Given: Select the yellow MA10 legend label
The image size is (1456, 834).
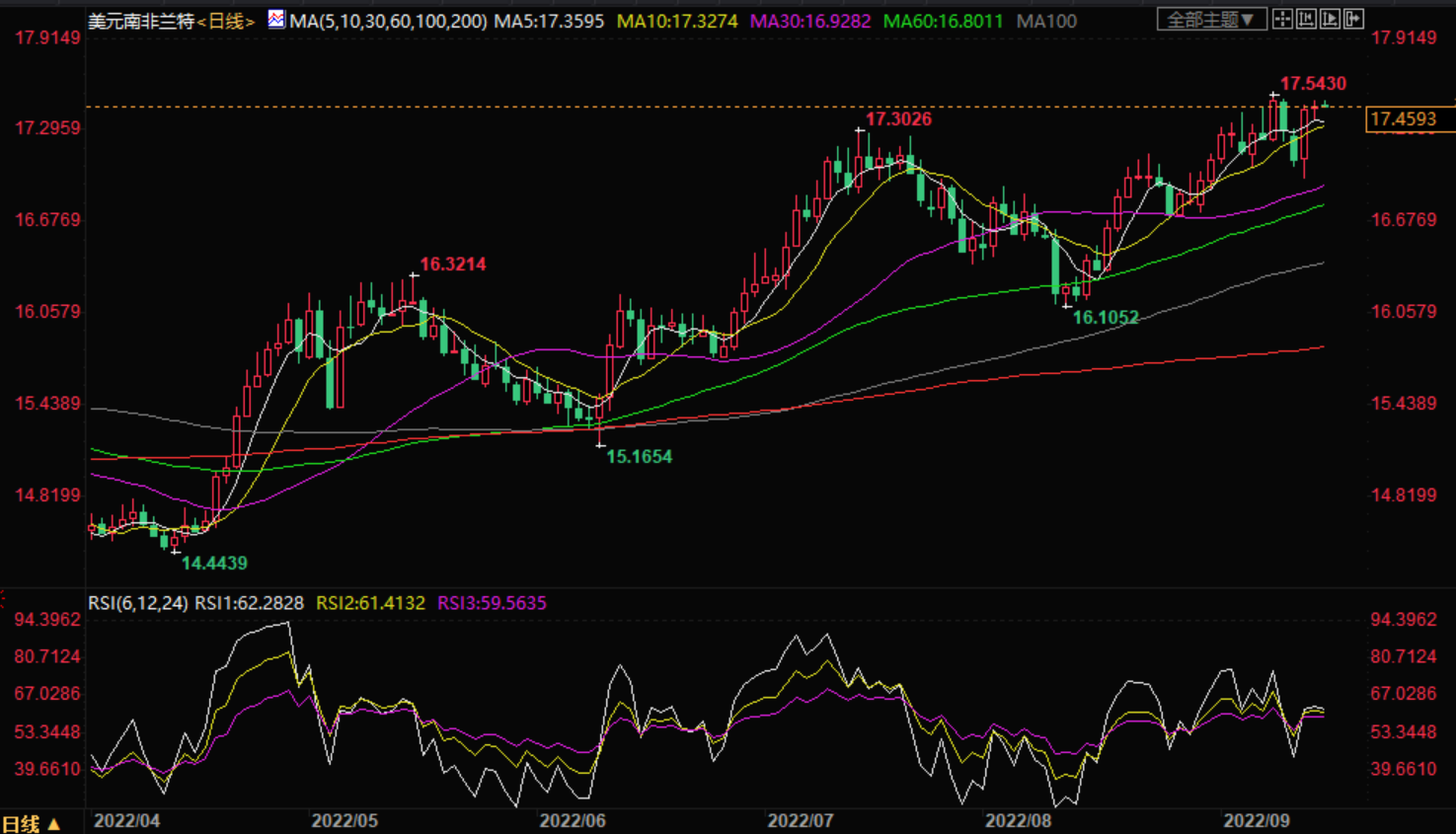Looking at the screenshot, I should (677, 21).
